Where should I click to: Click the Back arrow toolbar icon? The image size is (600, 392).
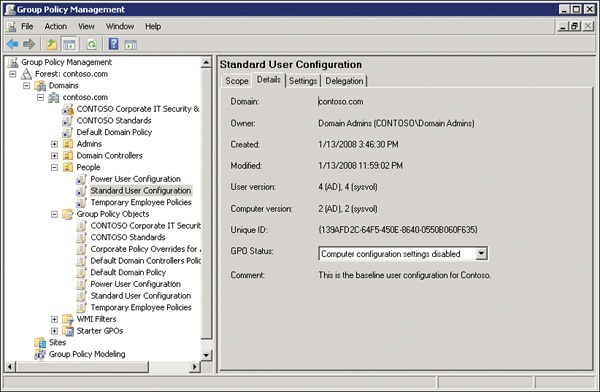pos(13,44)
